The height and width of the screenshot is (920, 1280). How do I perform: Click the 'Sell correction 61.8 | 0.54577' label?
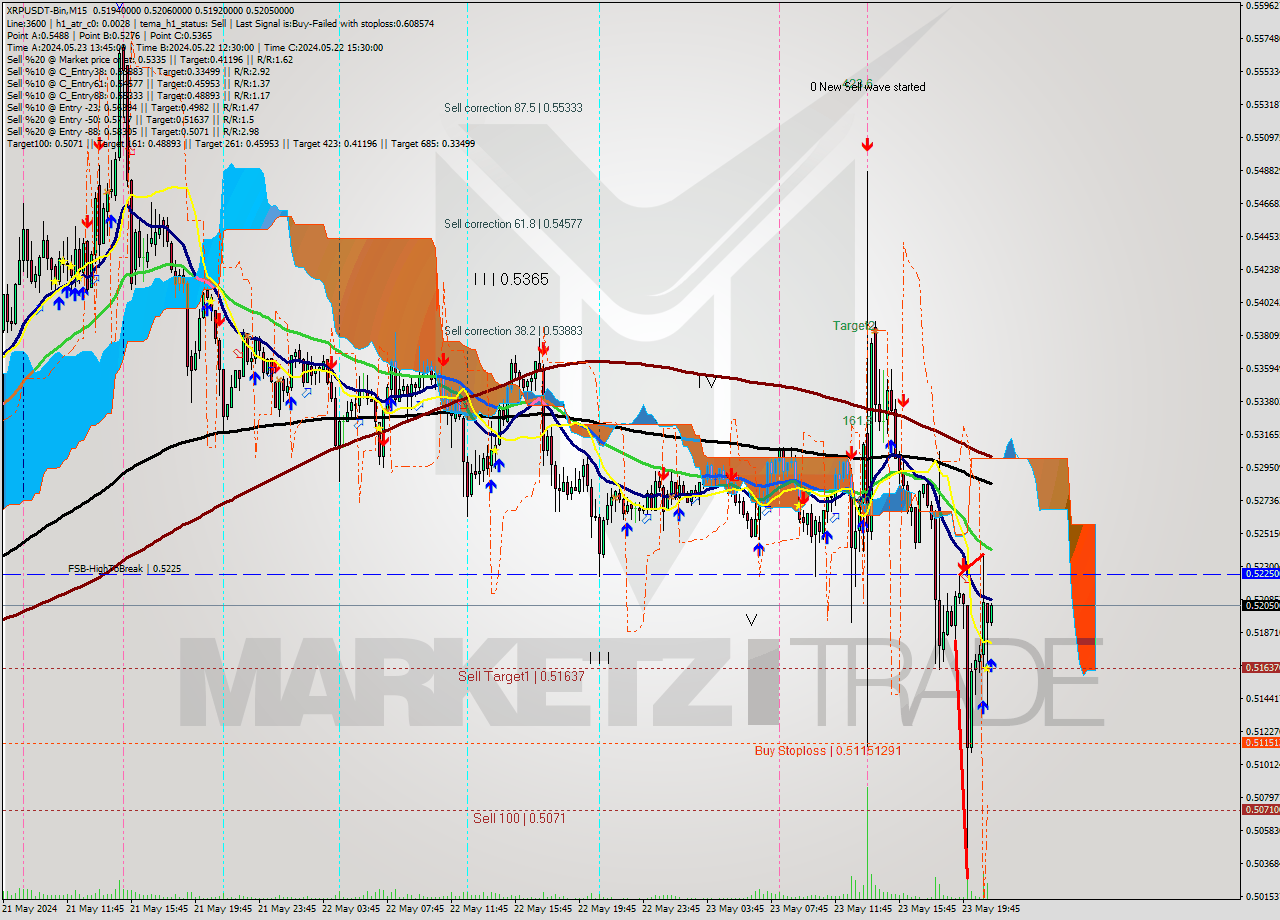click(x=513, y=224)
